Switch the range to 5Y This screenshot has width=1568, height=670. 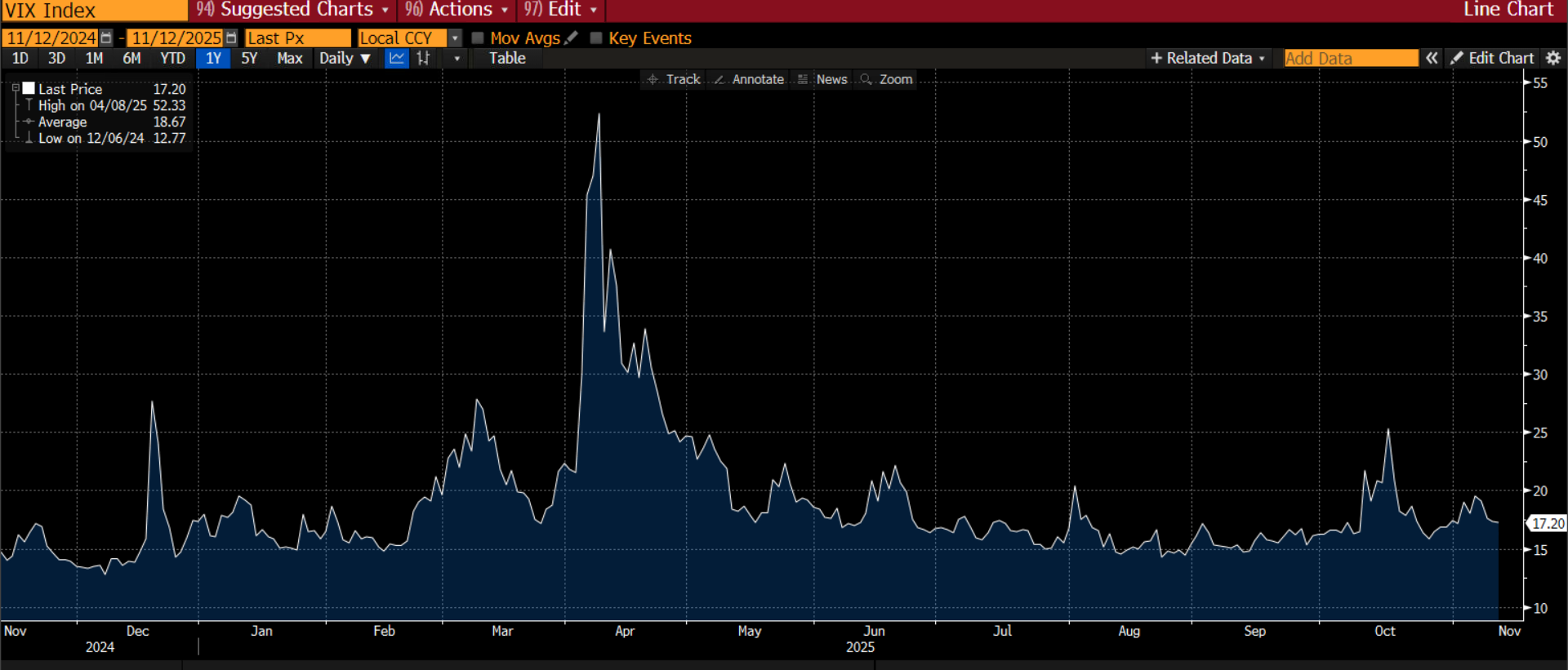249,58
